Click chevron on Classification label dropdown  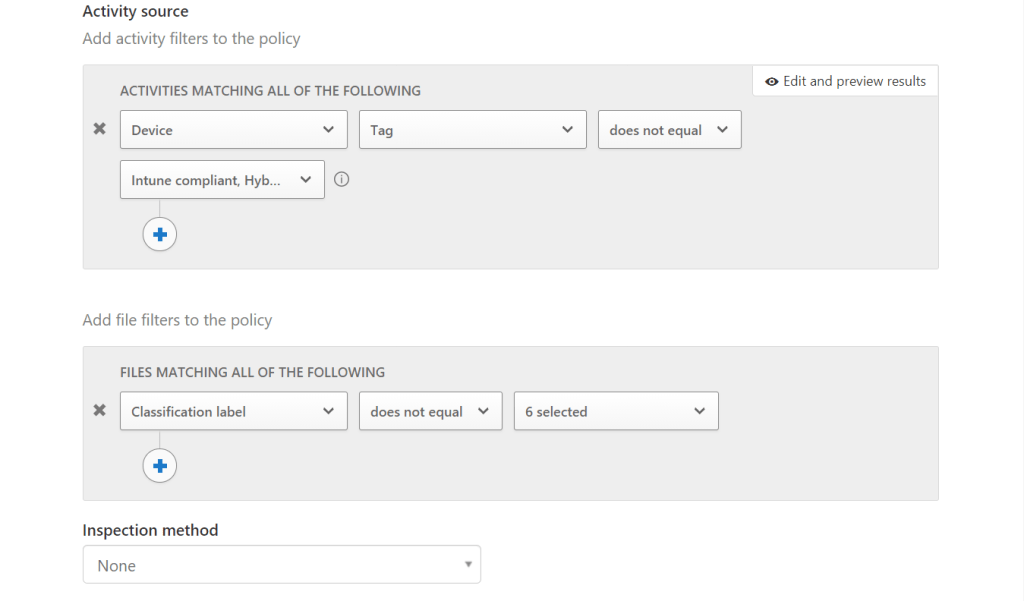(x=328, y=411)
